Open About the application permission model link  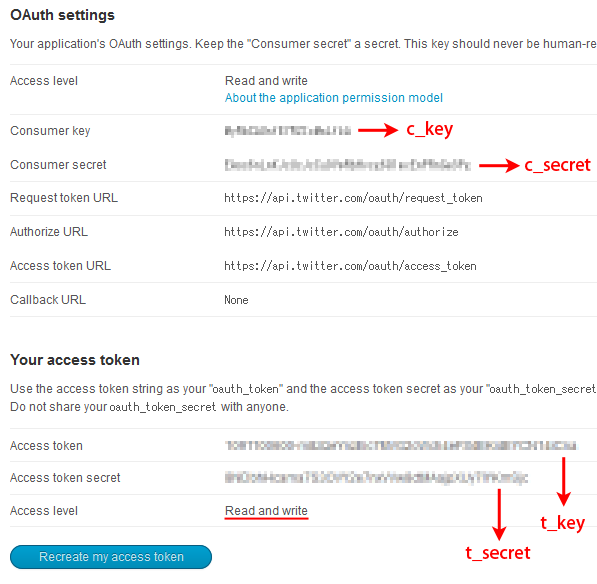click(x=334, y=98)
